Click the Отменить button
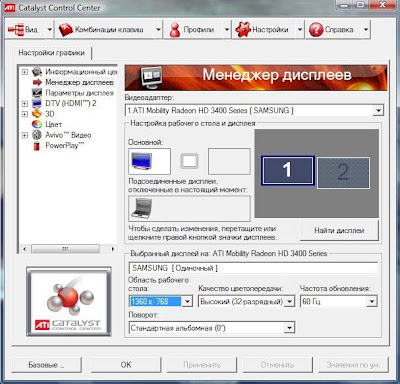The image size is (400, 384). (x=278, y=365)
